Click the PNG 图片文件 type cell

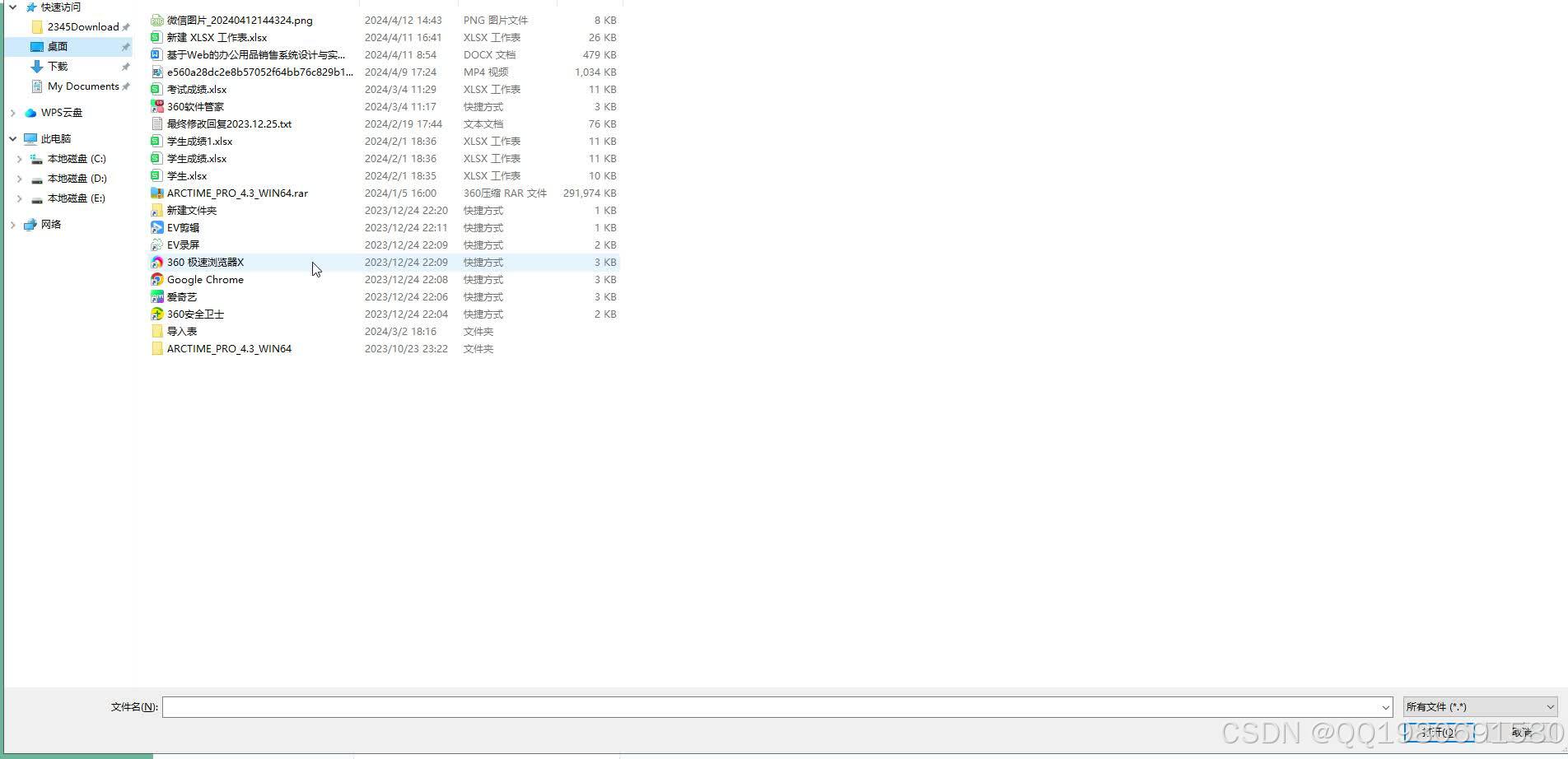click(496, 20)
